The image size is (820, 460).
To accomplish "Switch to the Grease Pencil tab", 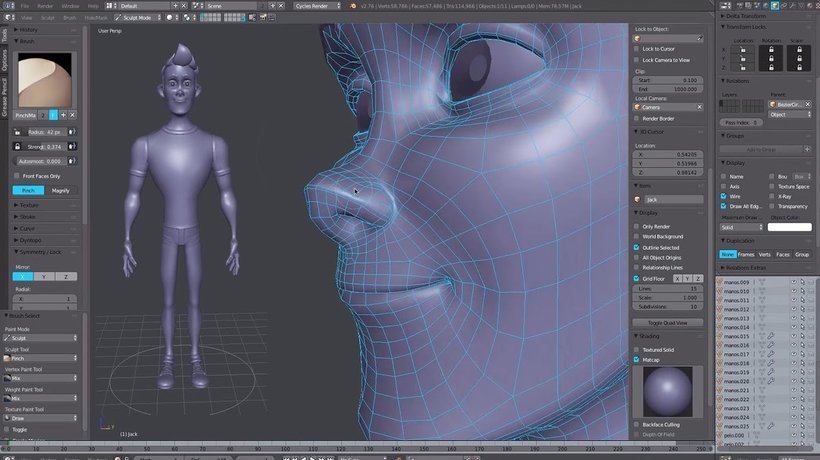I will (x=4, y=97).
